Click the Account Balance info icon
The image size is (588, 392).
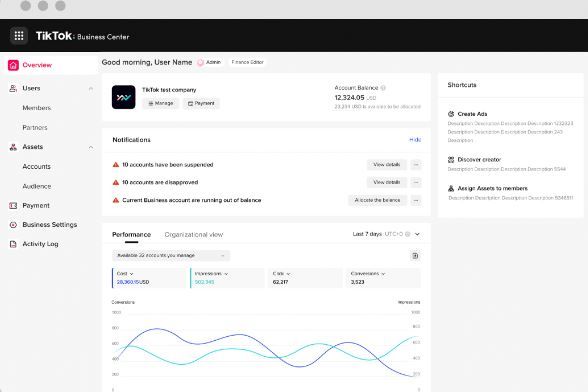[x=383, y=88]
